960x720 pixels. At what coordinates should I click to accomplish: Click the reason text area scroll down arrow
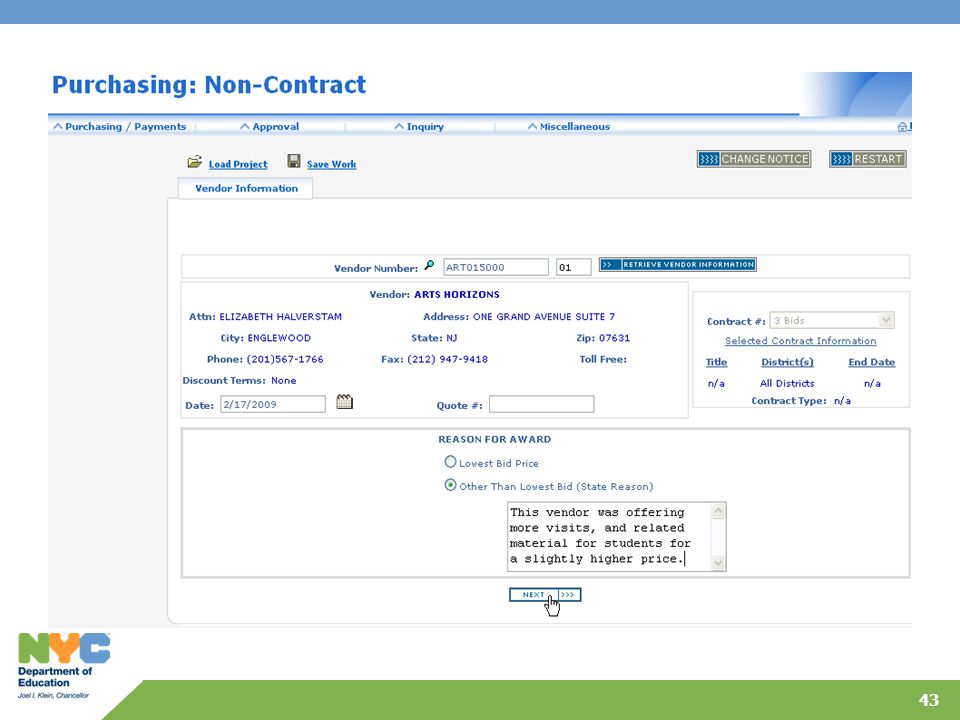pos(718,563)
